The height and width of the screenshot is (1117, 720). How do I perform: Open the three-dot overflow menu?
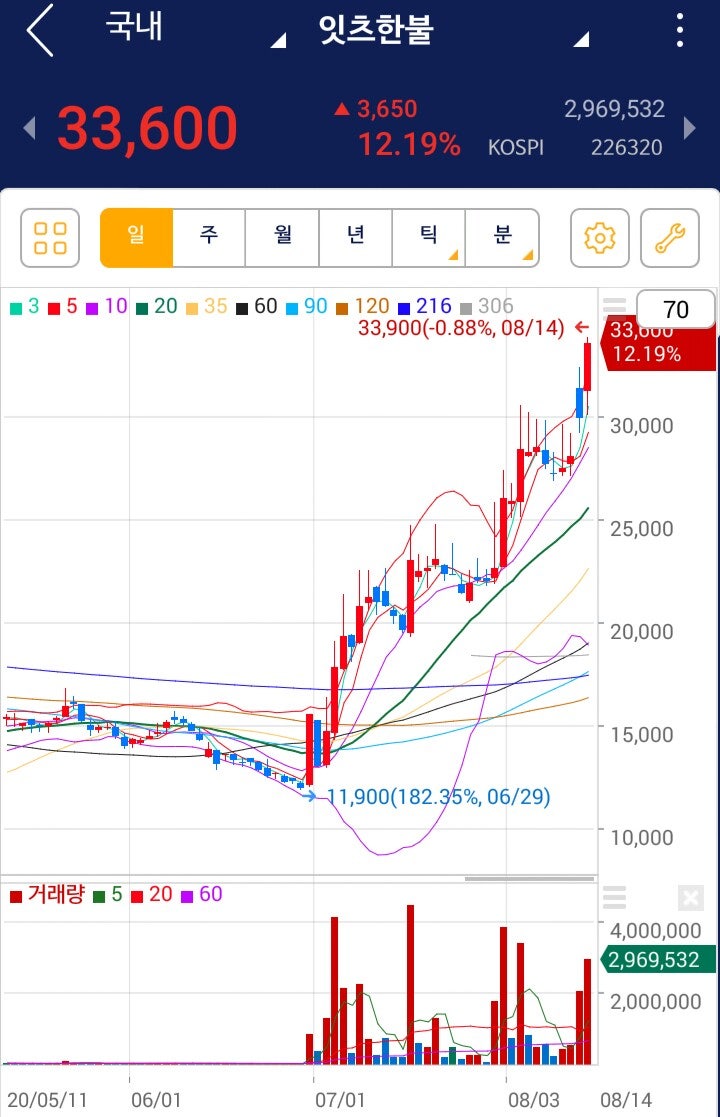click(x=680, y=30)
